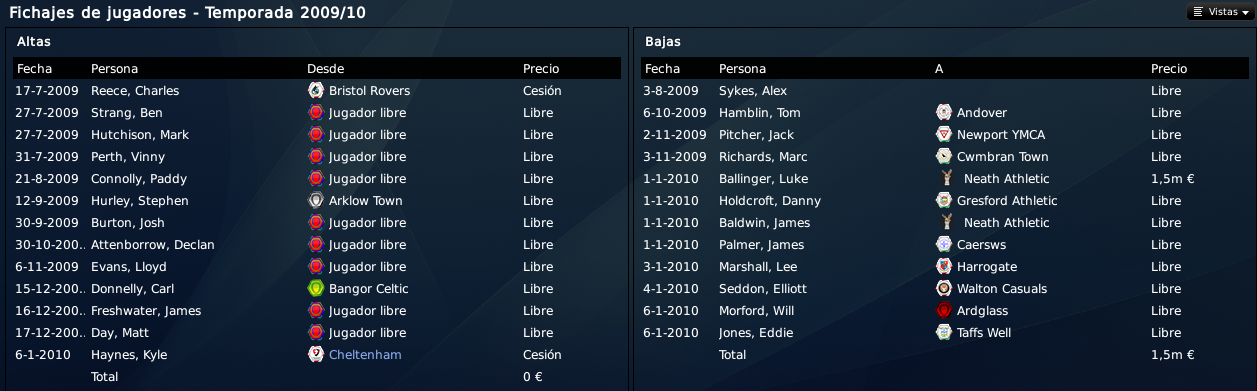Image resolution: width=1257 pixels, height=391 pixels.
Task: Click the Taffs Well club badge icon
Action: [944, 333]
